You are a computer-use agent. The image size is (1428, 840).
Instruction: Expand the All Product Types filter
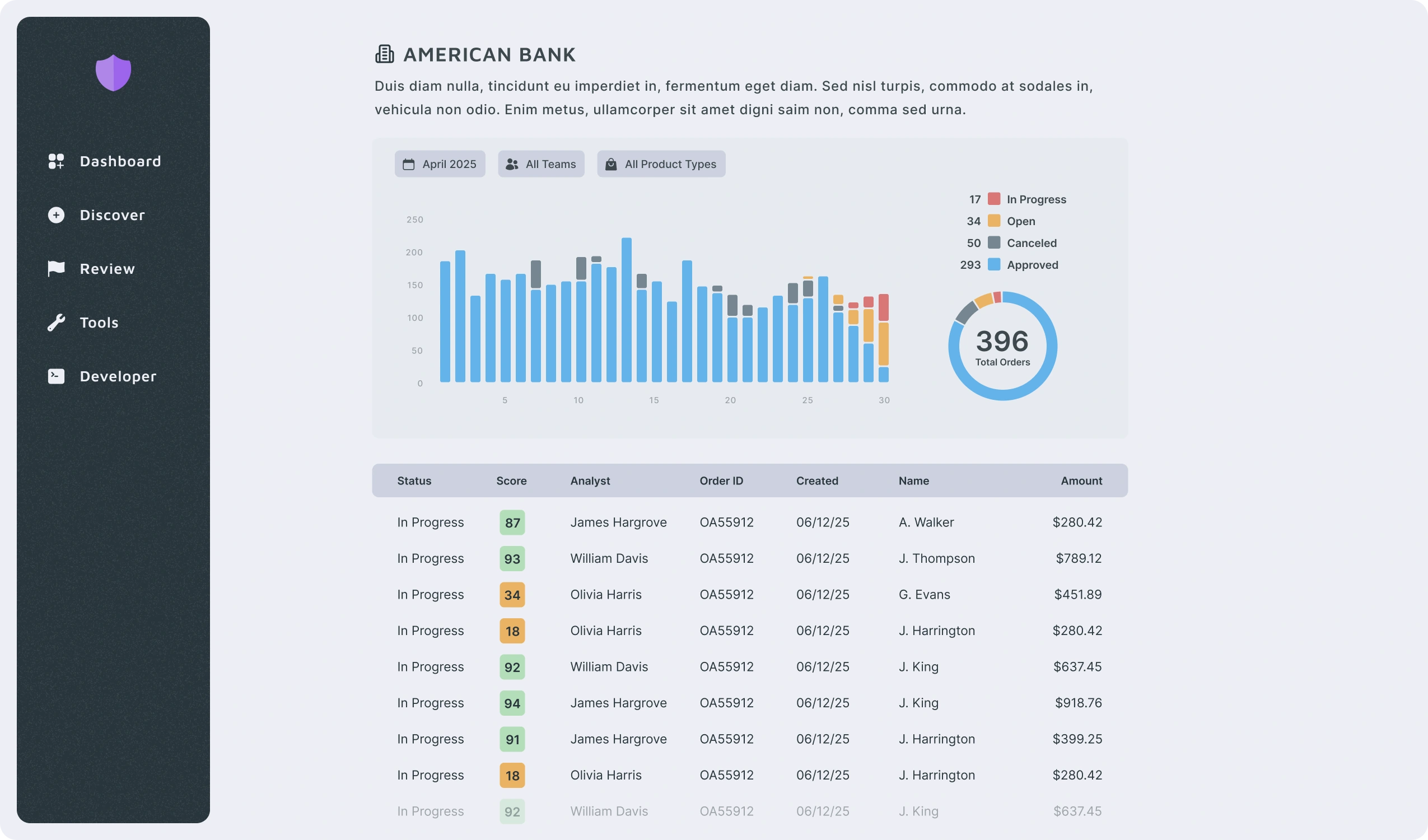[x=661, y=164]
